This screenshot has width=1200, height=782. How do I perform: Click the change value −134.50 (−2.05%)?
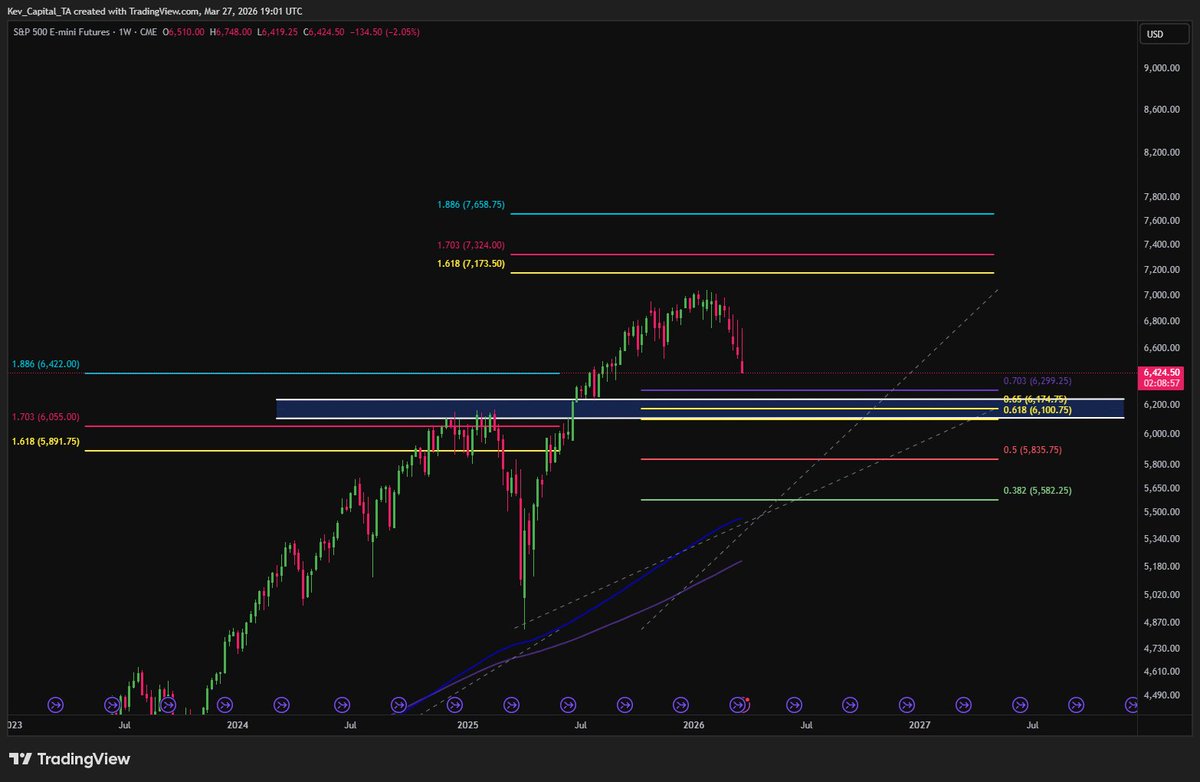(385, 32)
